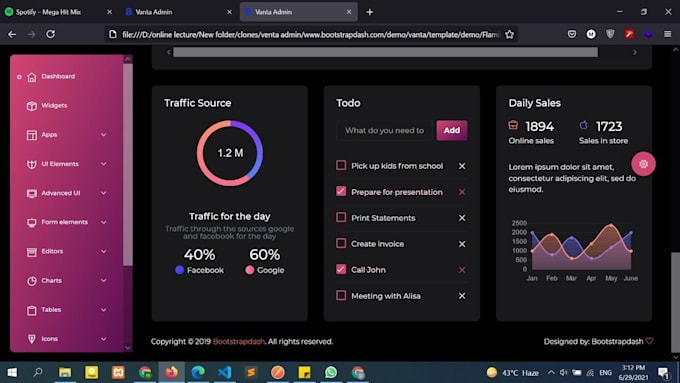The height and width of the screenshot is (383, 680).
Task: Click the Charts pie icon
Action: click(x=32, y=281)
